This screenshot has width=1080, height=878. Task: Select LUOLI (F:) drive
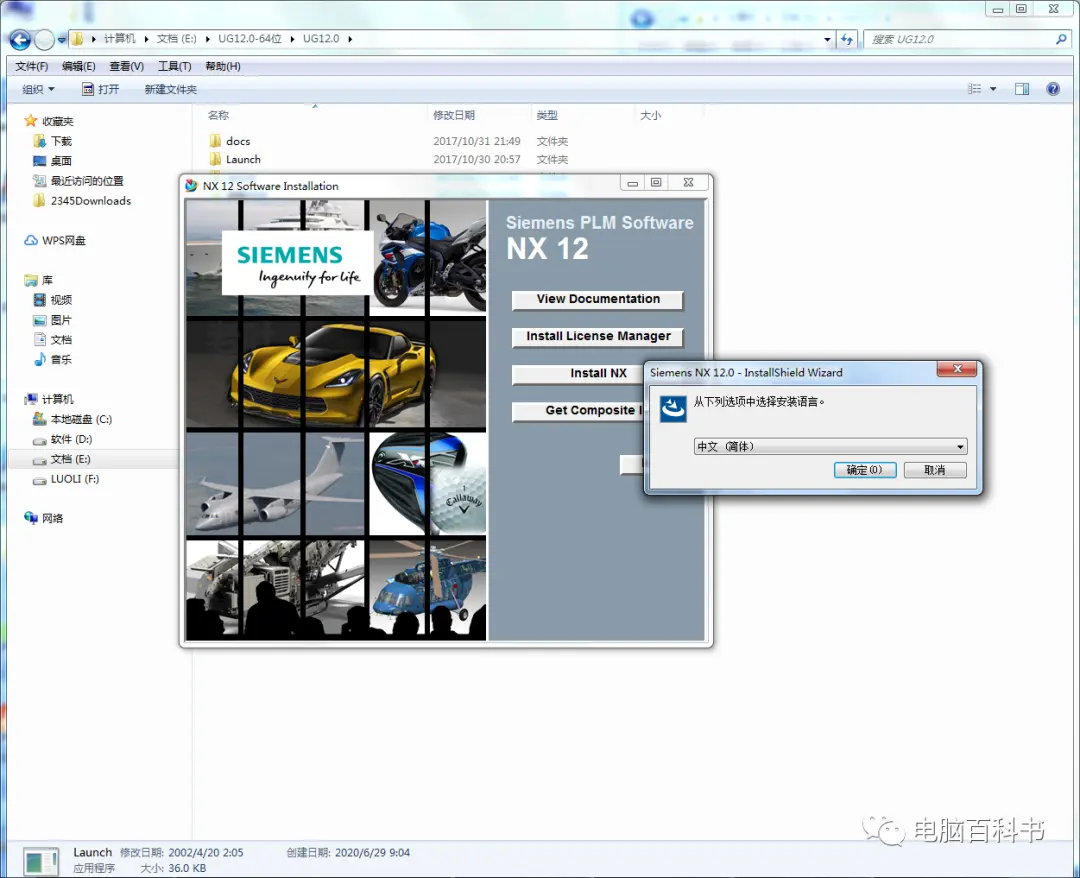66,479
